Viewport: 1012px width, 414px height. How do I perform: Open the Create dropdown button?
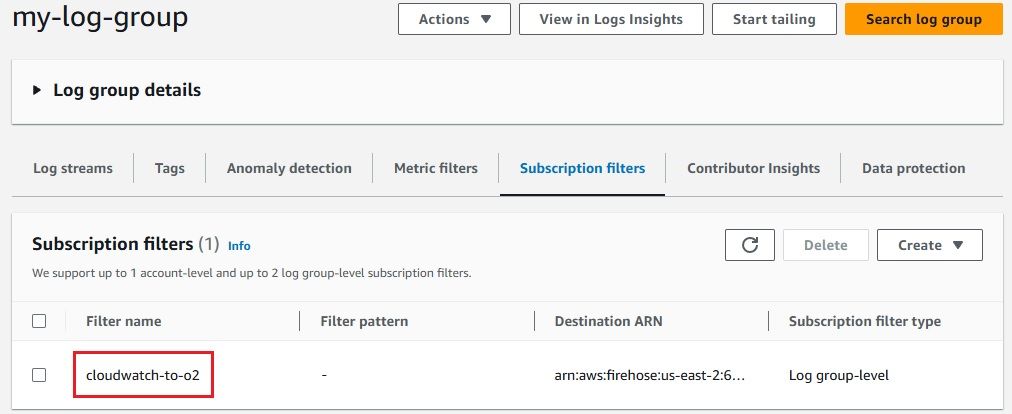[x=929, y=245]
